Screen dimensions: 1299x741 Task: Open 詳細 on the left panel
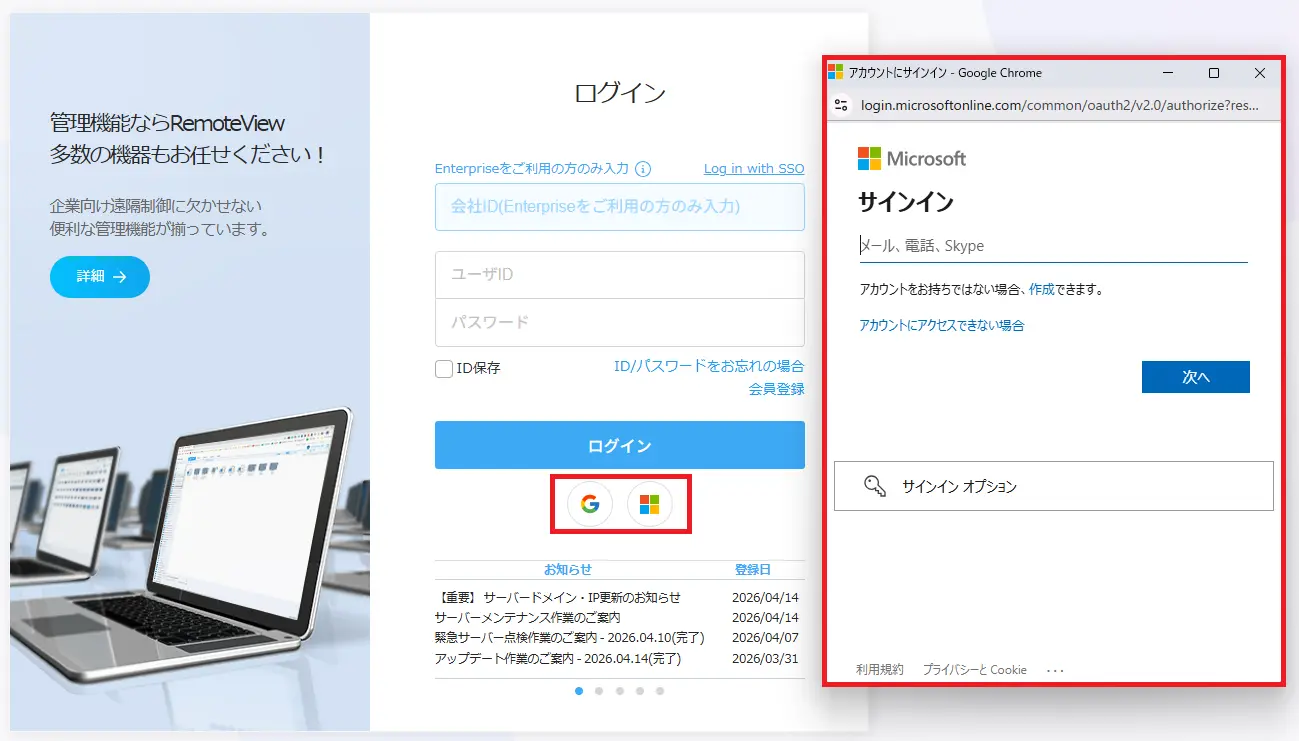click(x=99, y=277)
